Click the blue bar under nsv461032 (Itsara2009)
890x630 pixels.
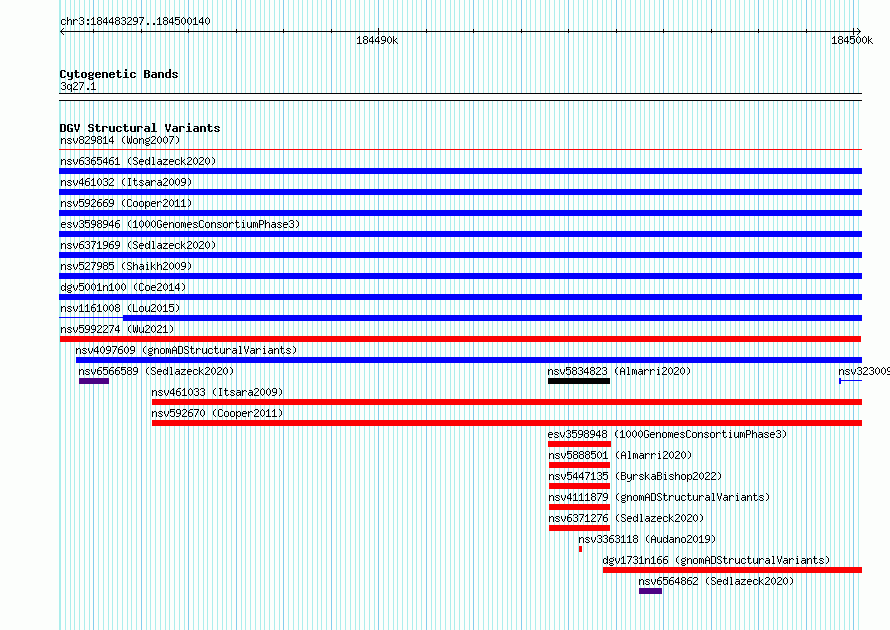pos(460,192)
